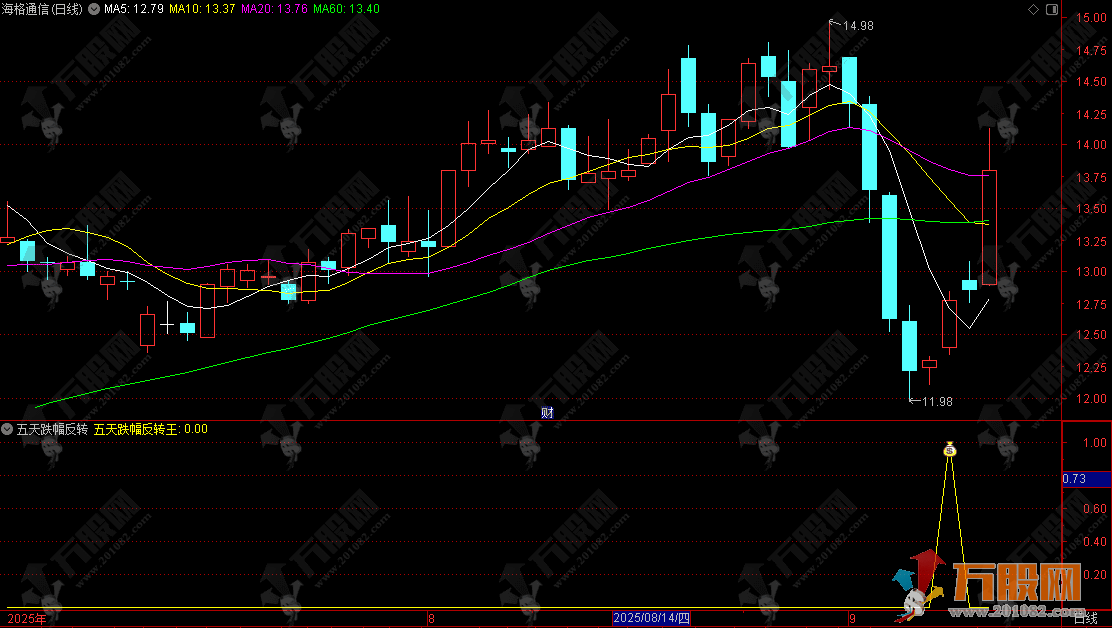This screenshot has width=1112, height=628.
Task: Click the highlighted 0.73 indicator axis value
Action: tap(1086, 479)
